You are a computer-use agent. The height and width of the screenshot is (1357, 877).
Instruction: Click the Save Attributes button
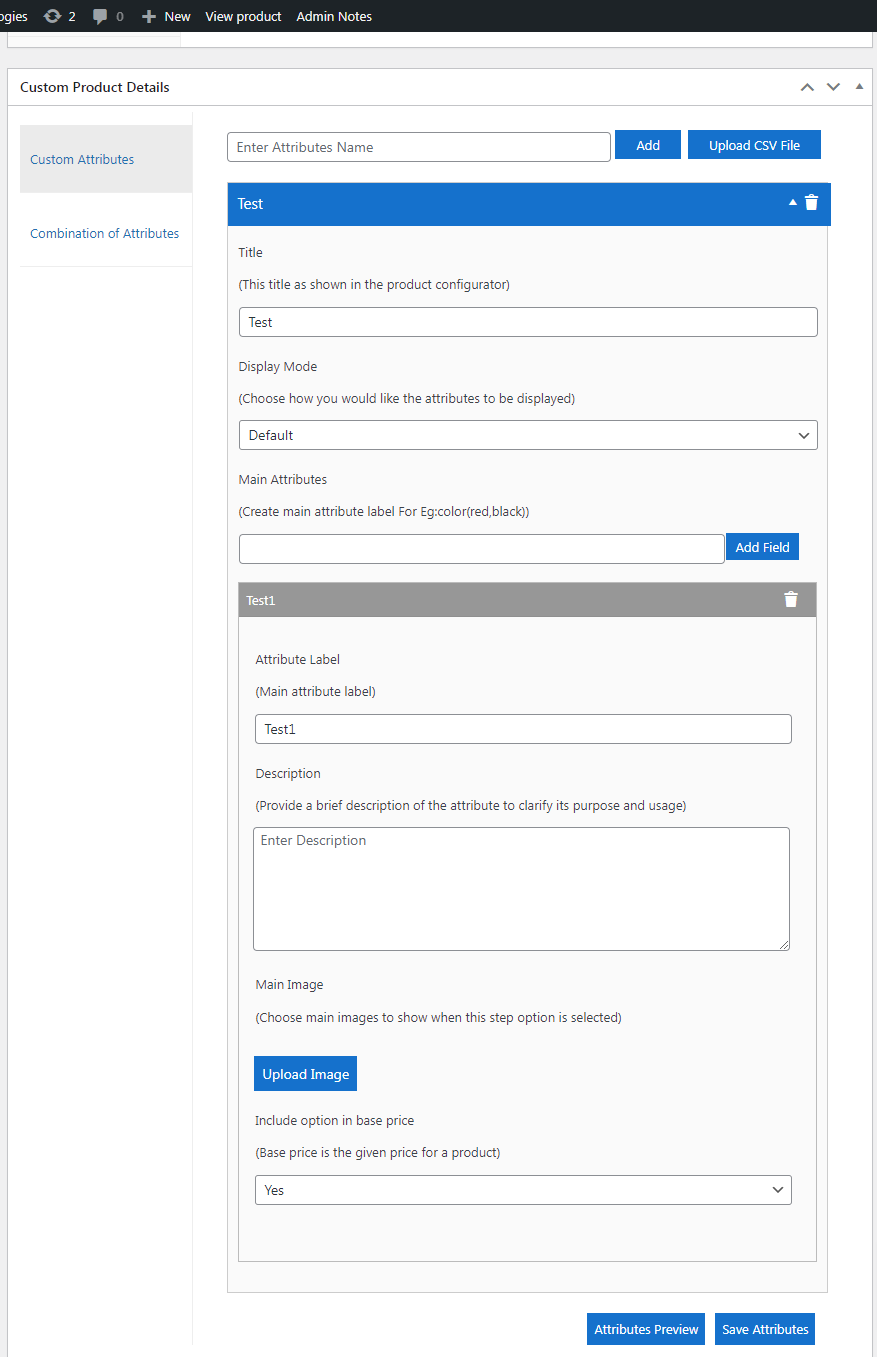click(x=765, y=1329)
